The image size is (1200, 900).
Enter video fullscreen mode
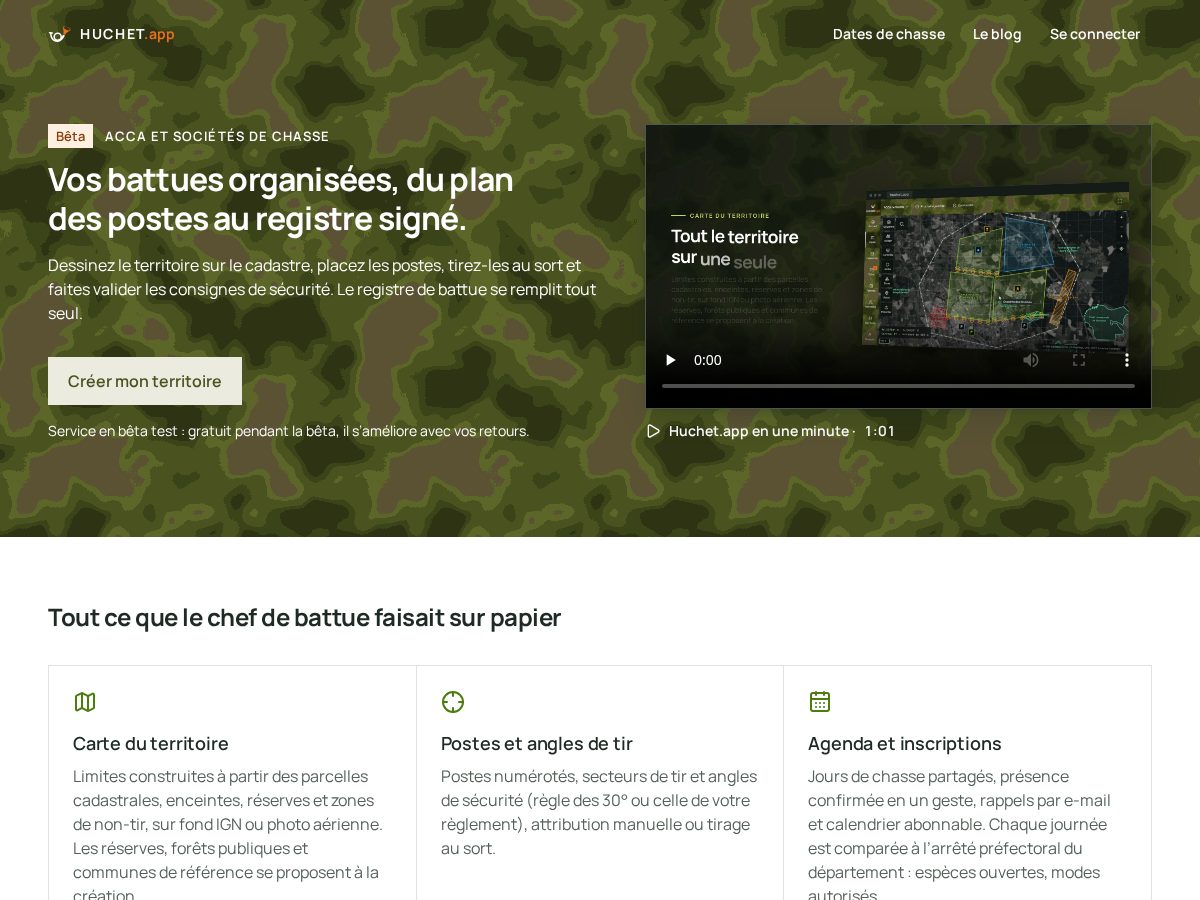(1079, 360)
